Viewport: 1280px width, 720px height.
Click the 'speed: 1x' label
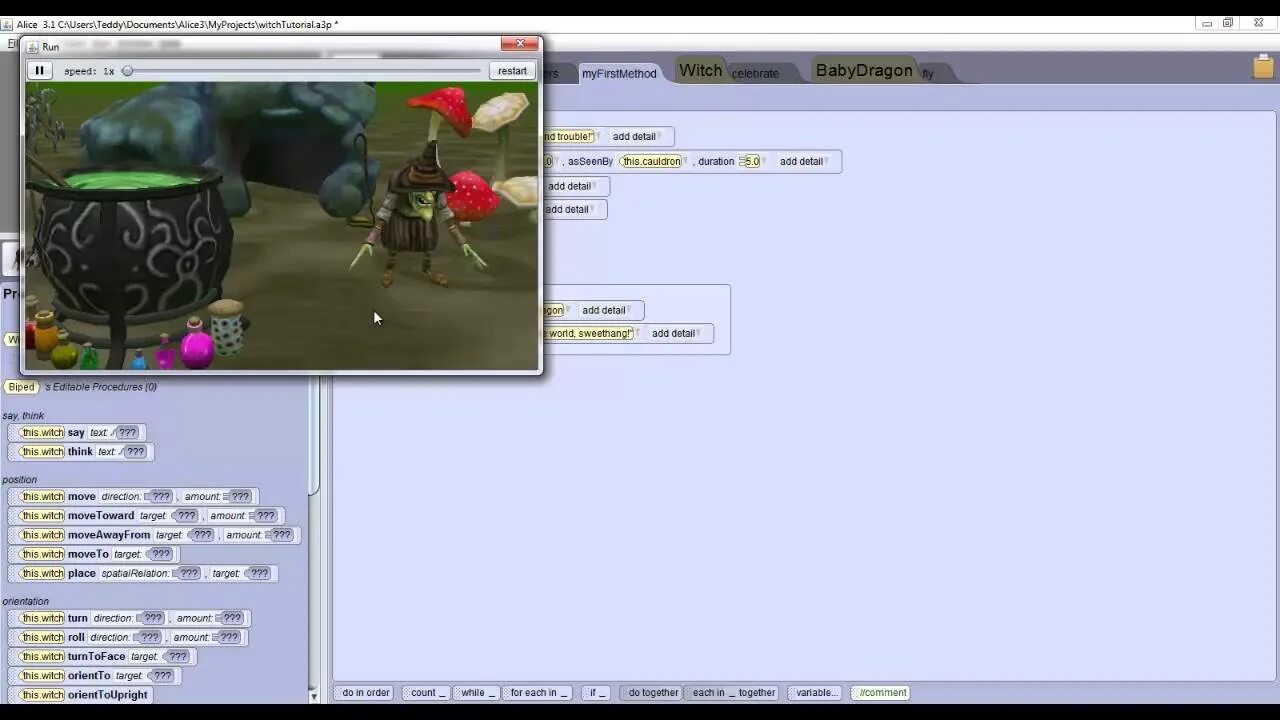(89, 71)
